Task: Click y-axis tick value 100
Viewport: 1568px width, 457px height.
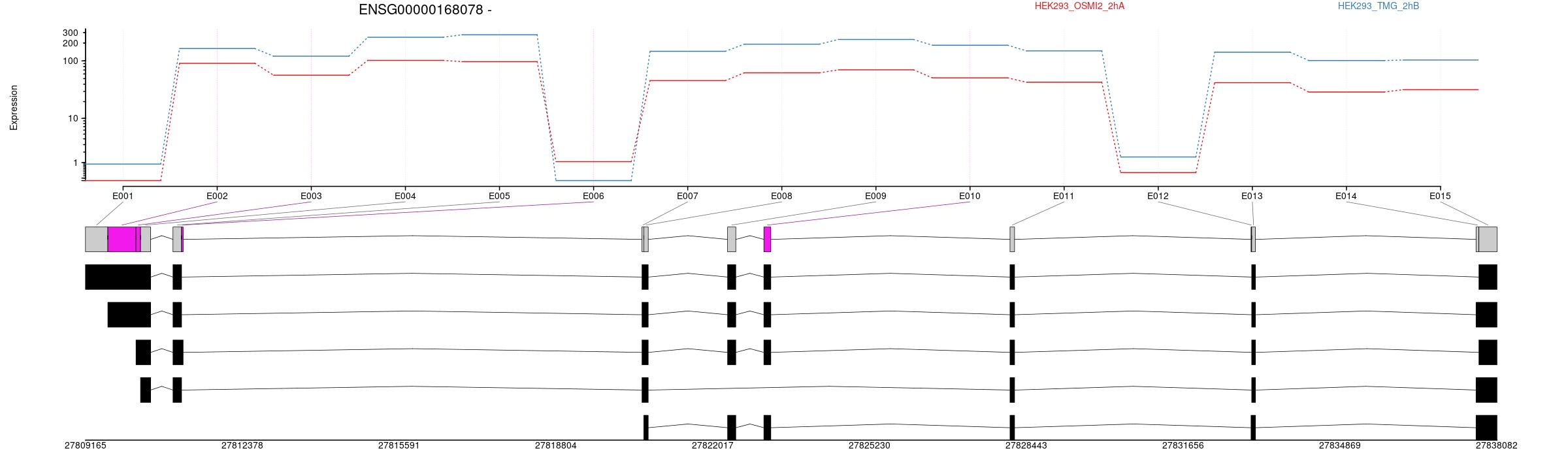Action: pos(71,61)
